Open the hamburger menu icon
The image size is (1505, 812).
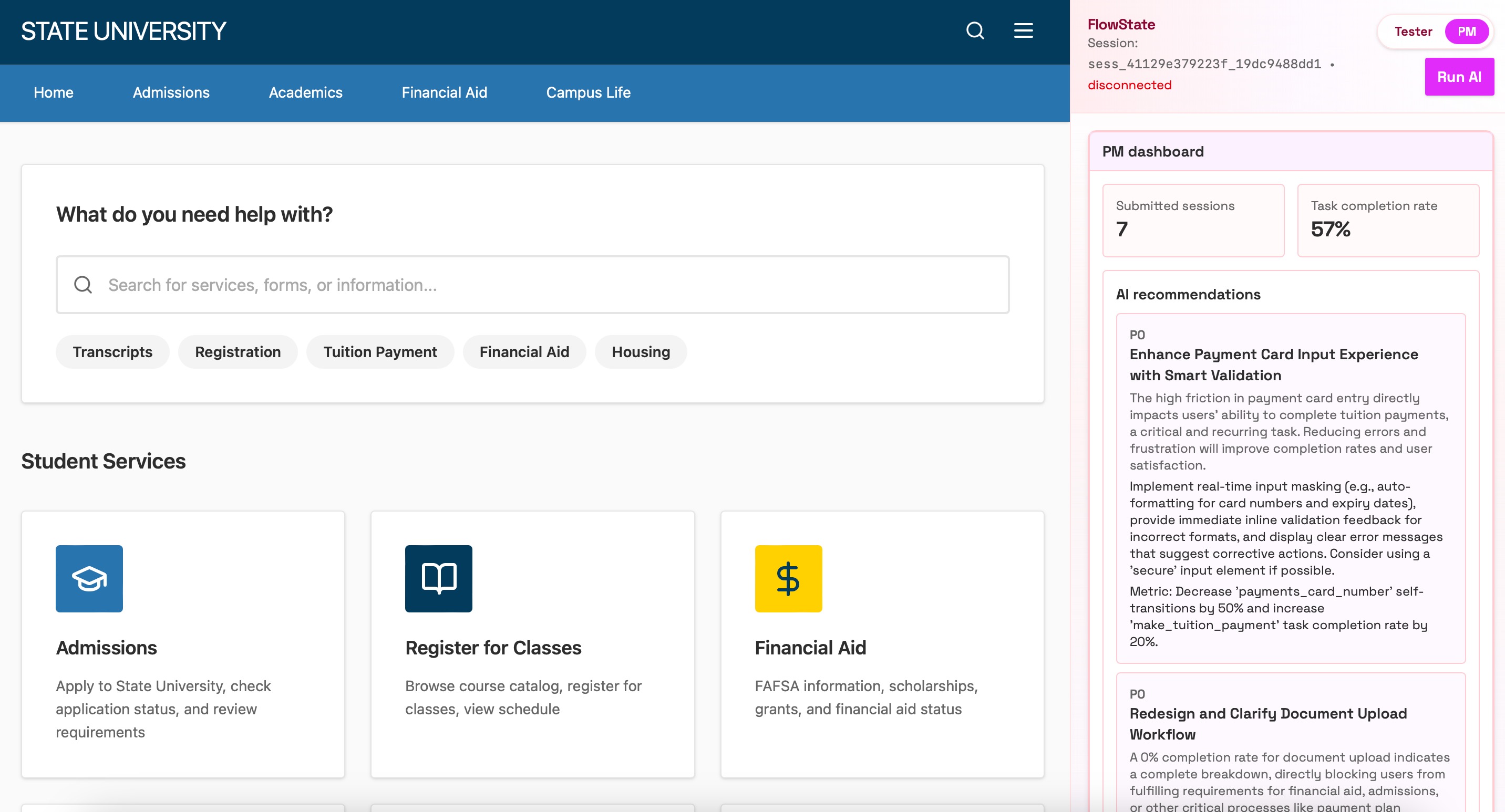pyautogui.click(x=1023, y=30)
